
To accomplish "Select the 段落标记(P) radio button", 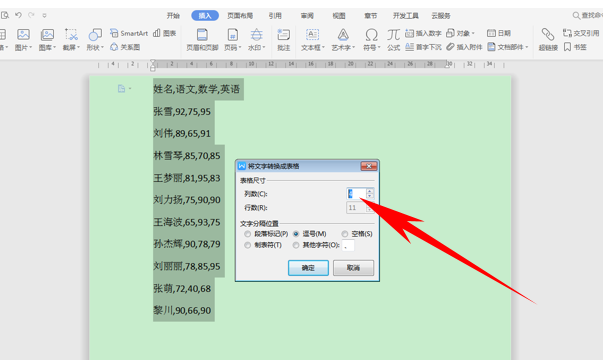I will pos(247,234).
